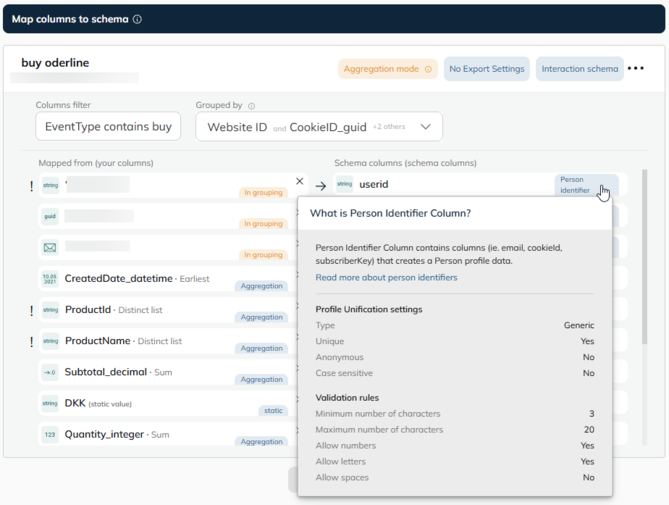669x505 pixels.
Task: Click the info icon beside Grouped by label
Action: click(x=251, y=106)
